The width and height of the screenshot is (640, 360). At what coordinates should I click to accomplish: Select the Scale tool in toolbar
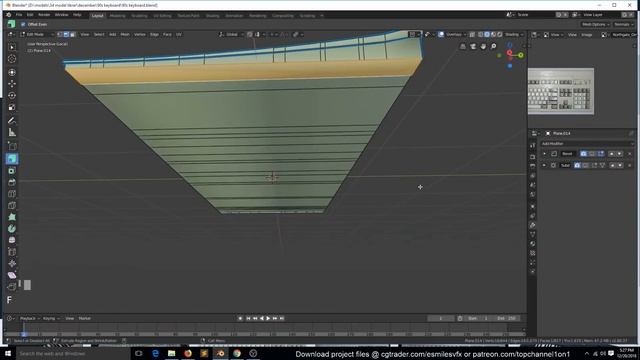point(12,107)
